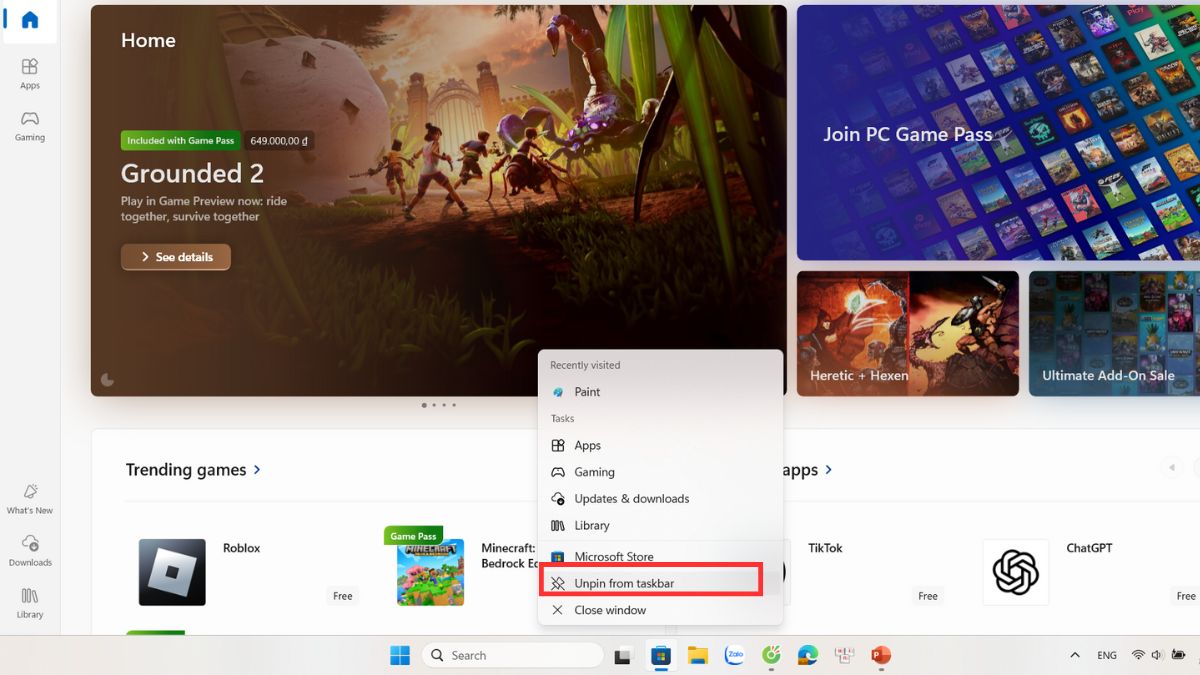Viewport: 1200px width, 675px height.
Task: Click the Roblox app icon
Action: (172, 572)
